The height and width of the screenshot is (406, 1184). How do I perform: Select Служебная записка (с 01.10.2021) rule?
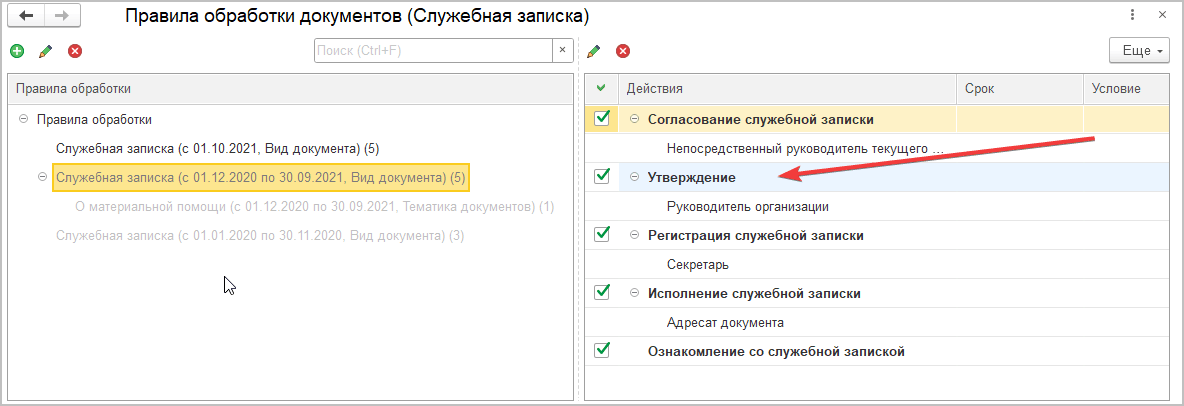(217, 148)
